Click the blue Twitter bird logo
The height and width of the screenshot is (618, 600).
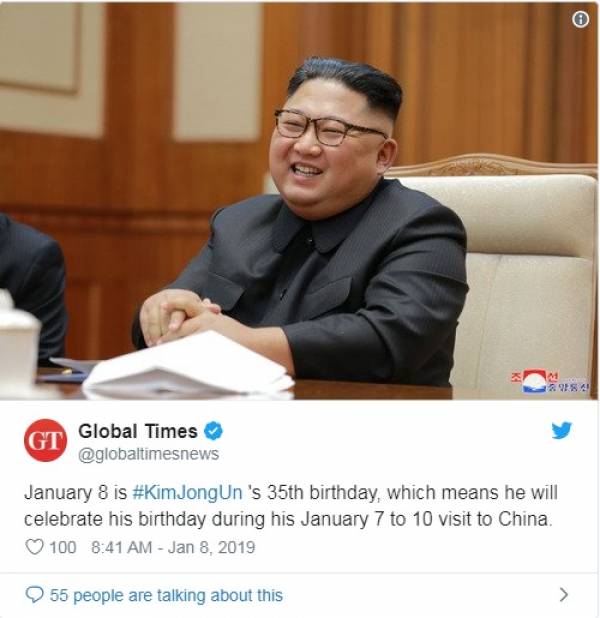coord(562,430)
